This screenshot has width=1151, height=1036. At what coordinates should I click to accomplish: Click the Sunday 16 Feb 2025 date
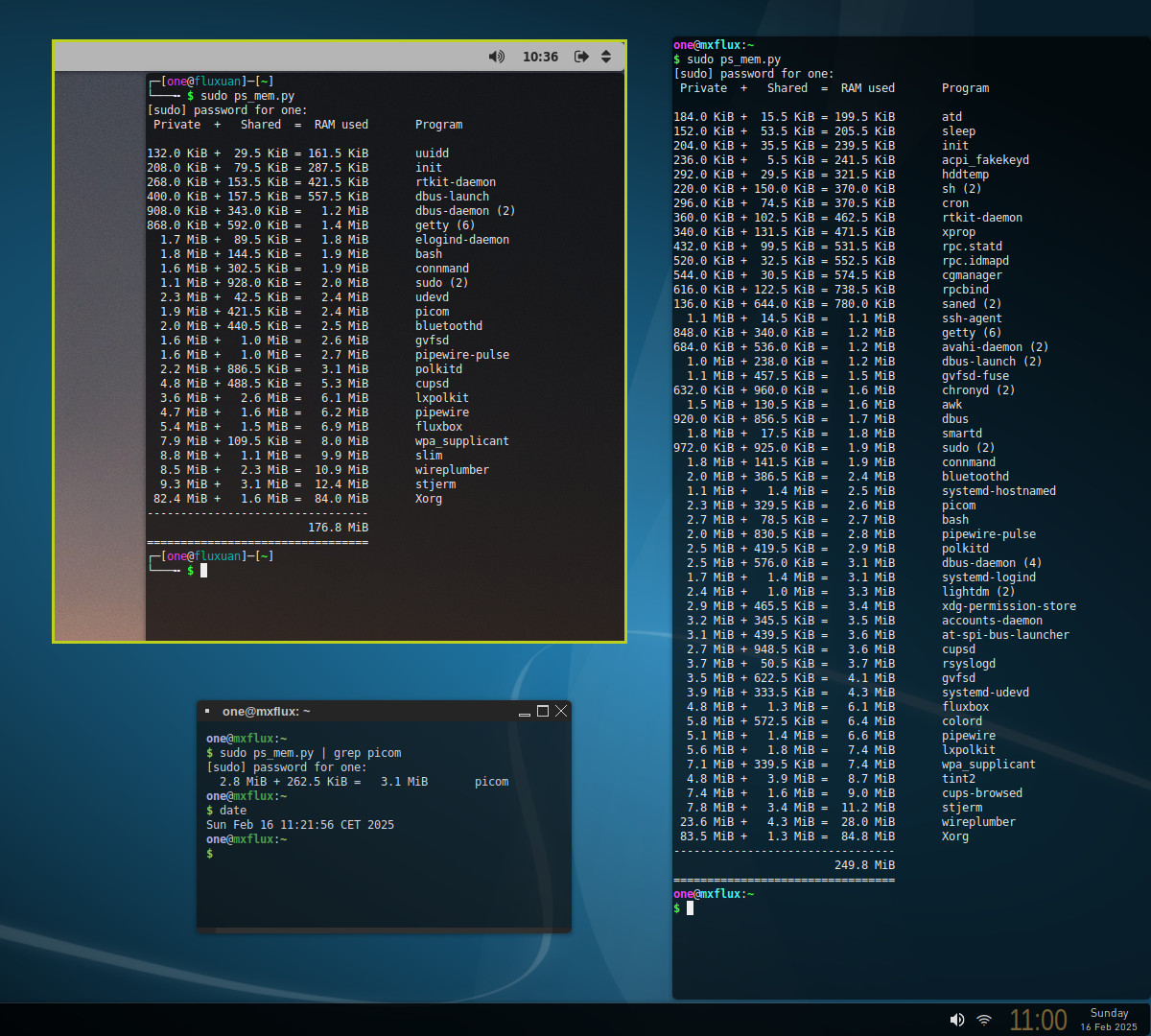1109,1020
